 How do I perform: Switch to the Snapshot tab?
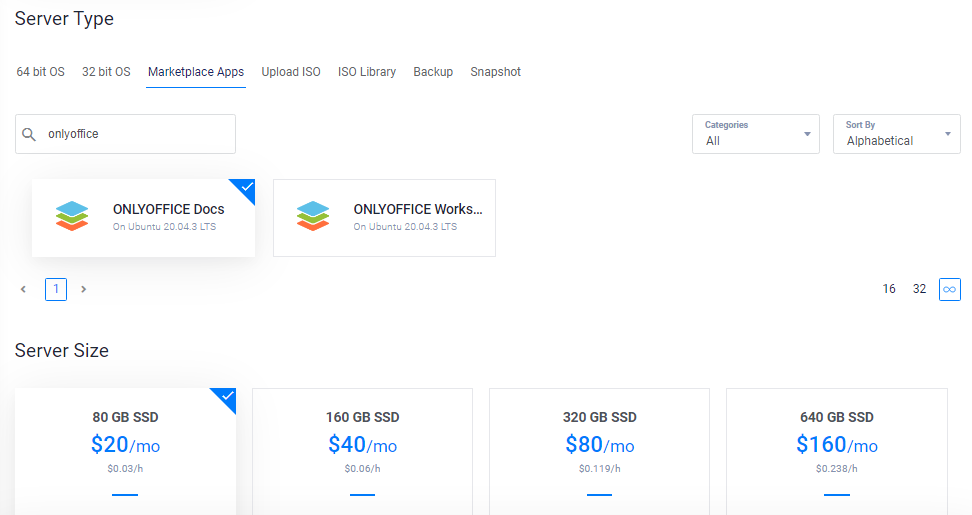[x=495, y=72]
